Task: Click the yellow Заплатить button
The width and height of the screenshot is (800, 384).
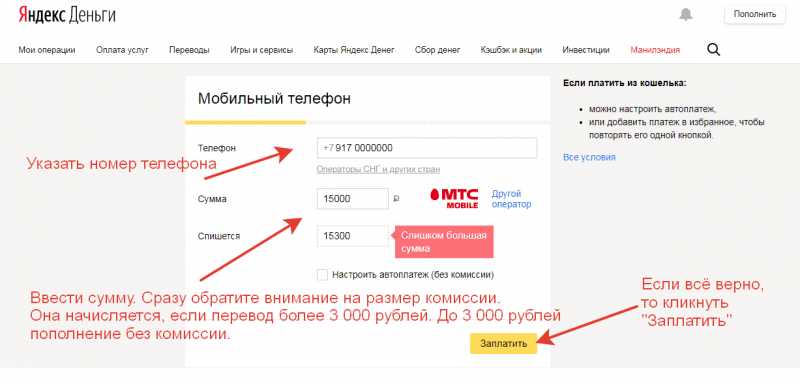Action: [x=503, y=344]
